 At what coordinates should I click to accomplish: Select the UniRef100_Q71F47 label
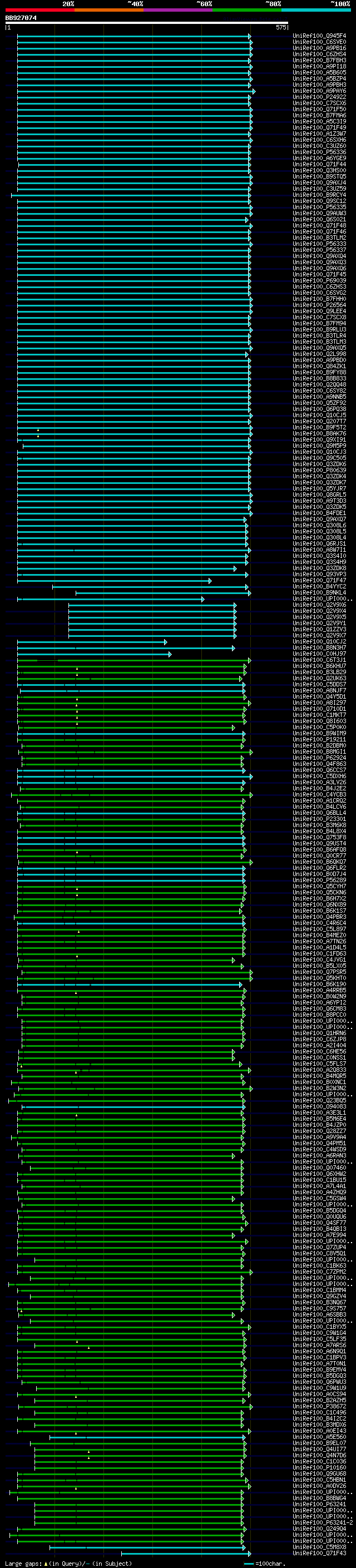click(x=319, y=580)
